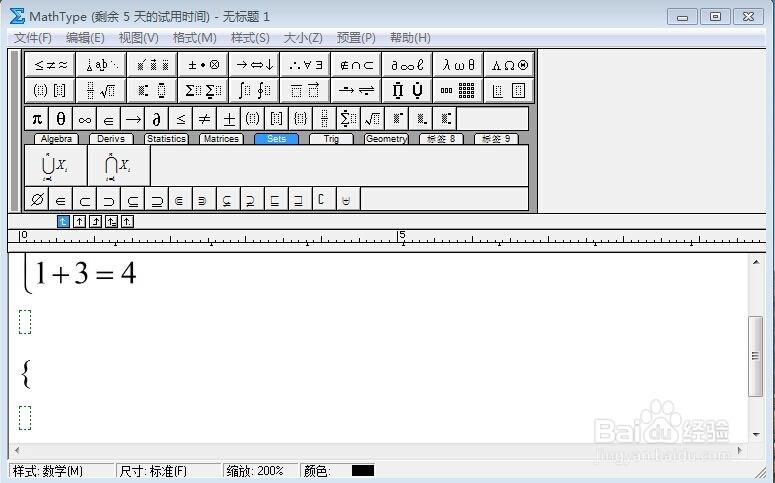This screenshot has height=483, width=775.
Task: Insert summation template from small bar
Action: pos(348,119)
